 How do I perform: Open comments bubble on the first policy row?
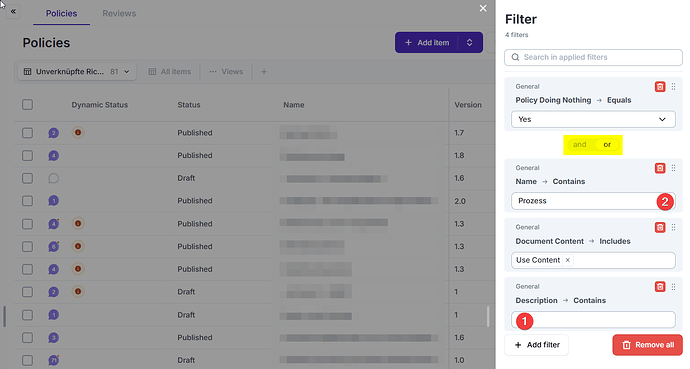(53, 133)
